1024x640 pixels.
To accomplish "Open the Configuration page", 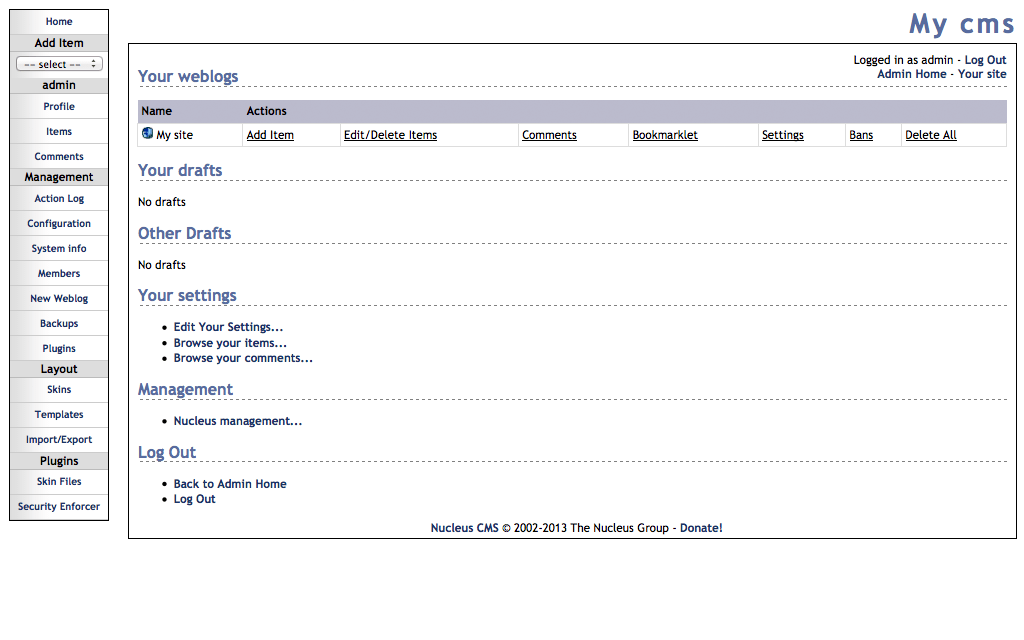I will (x=58, y=223).
